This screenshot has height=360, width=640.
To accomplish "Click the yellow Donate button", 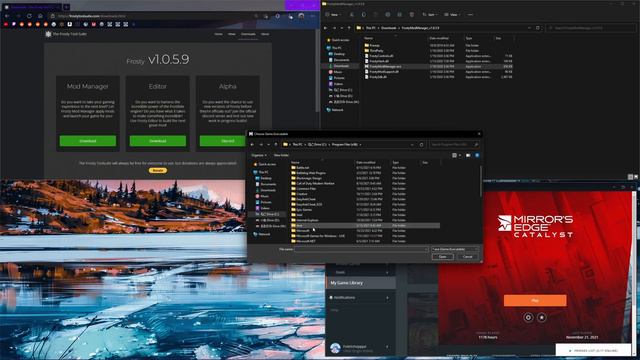I will 158,170.
